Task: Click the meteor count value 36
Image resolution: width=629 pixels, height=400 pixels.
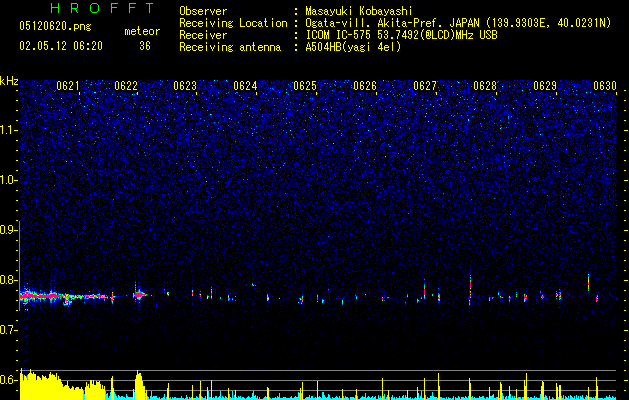Action: [145, 46]
